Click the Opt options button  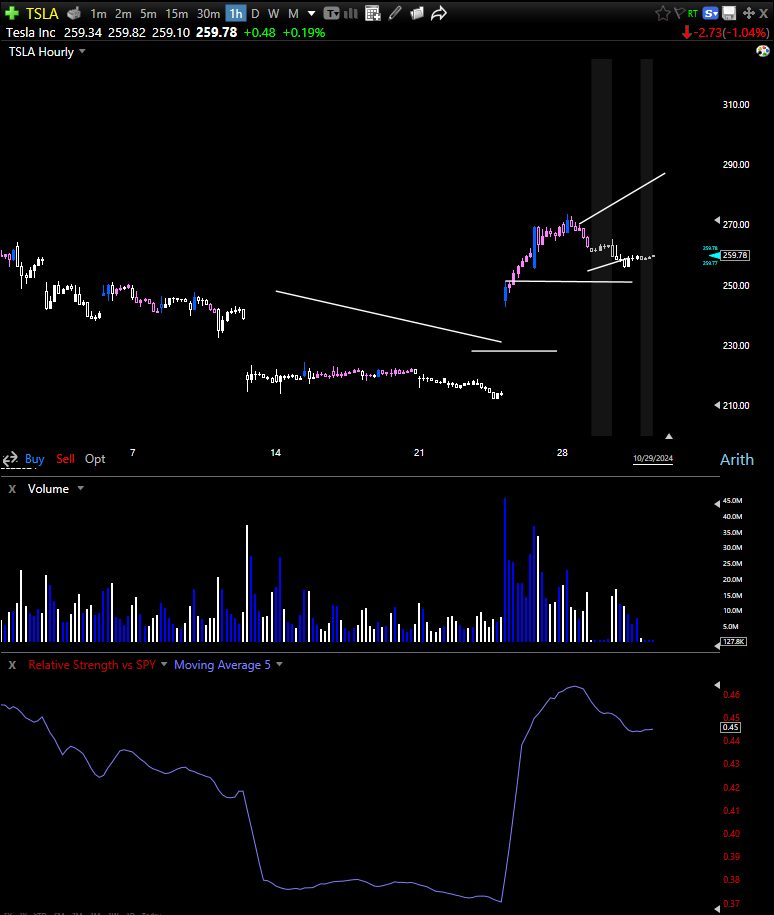click(95, 459)
